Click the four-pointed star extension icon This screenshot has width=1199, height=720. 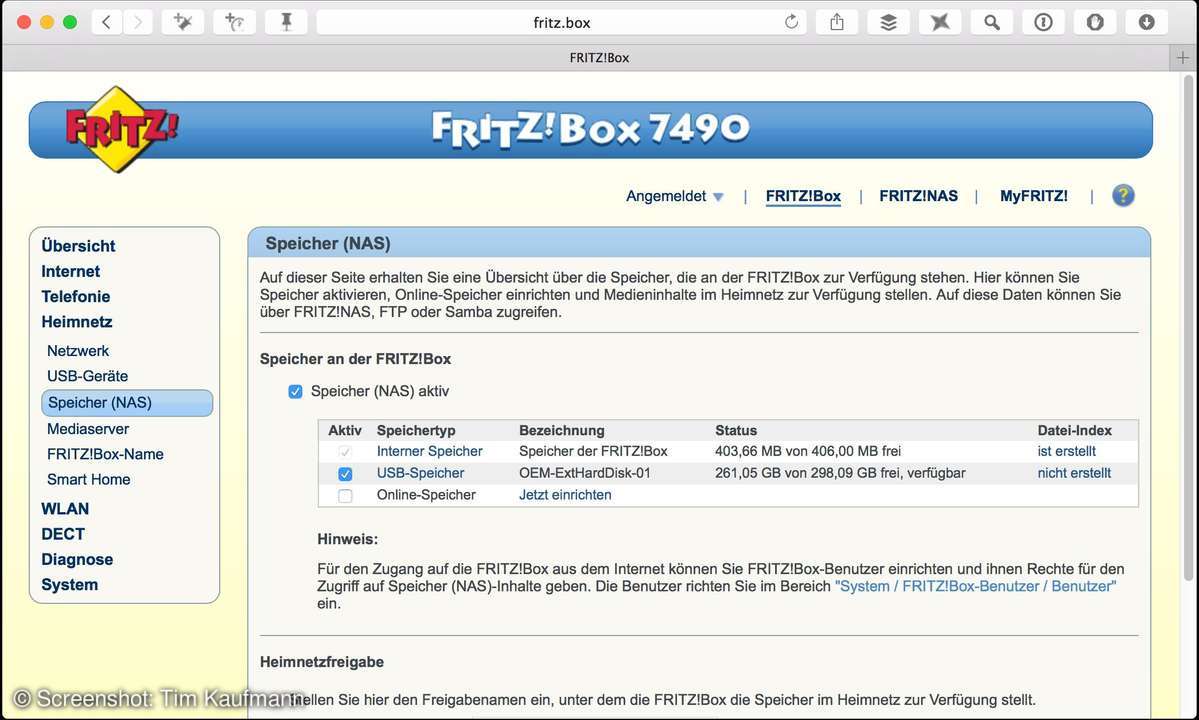[x=941, y=22]
